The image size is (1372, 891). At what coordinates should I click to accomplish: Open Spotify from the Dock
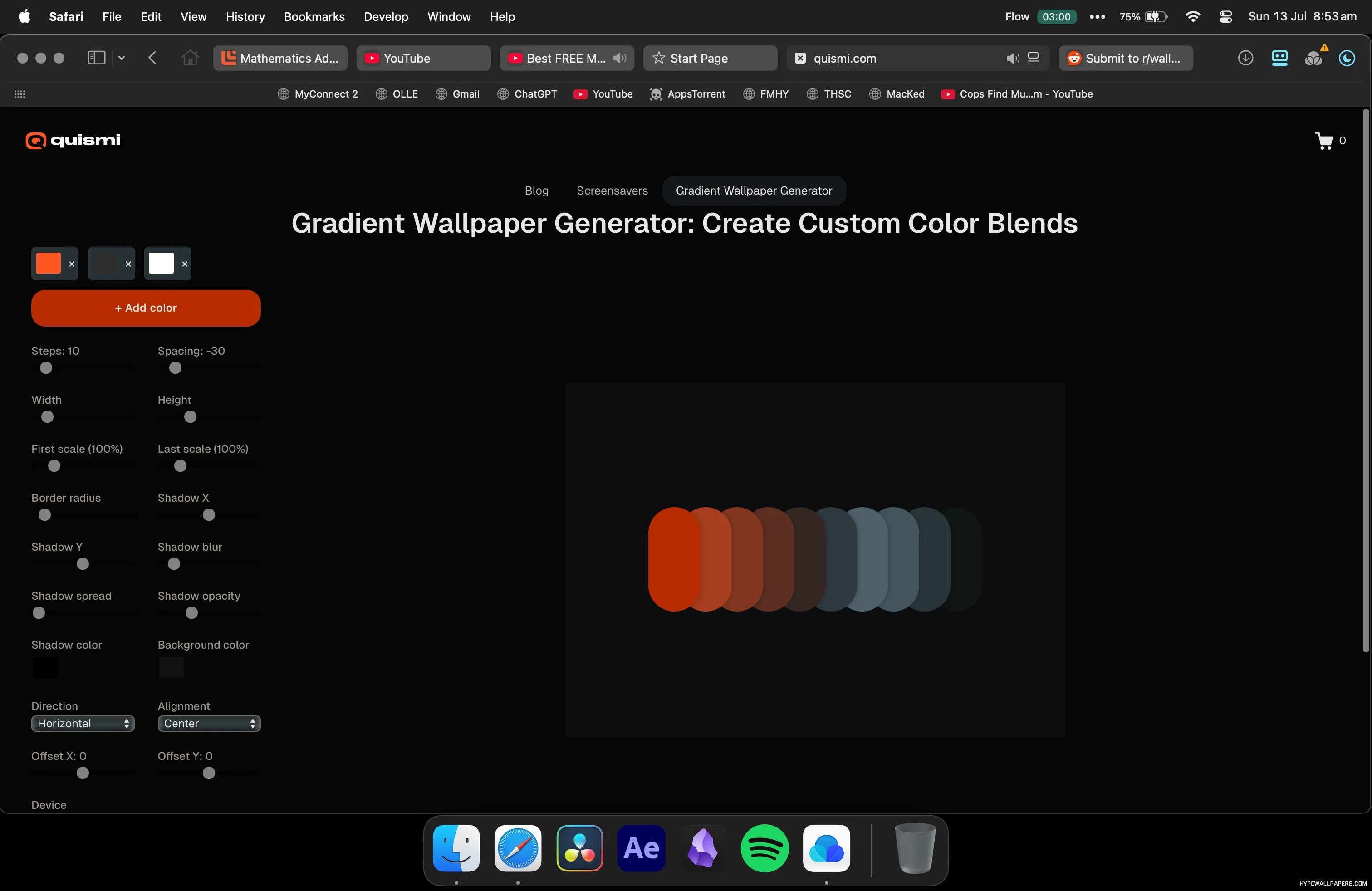764,848
